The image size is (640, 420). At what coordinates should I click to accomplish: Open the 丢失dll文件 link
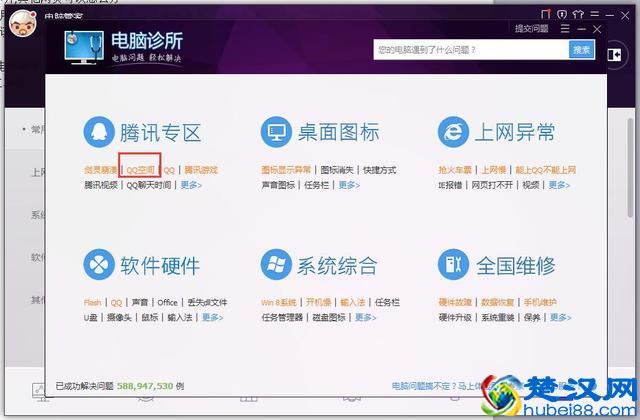click(207, 302)
